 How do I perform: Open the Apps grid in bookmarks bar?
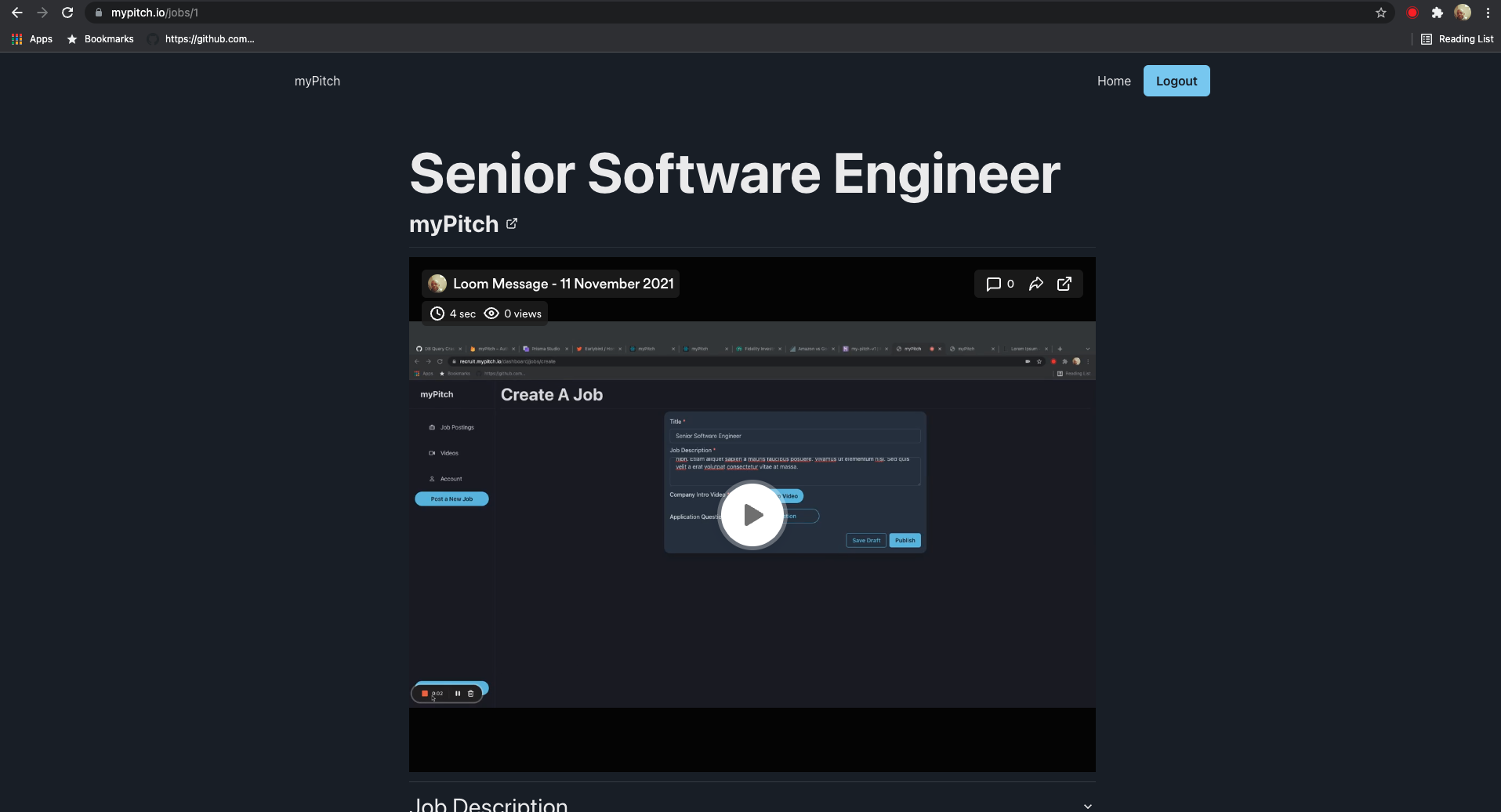[32, 39]
